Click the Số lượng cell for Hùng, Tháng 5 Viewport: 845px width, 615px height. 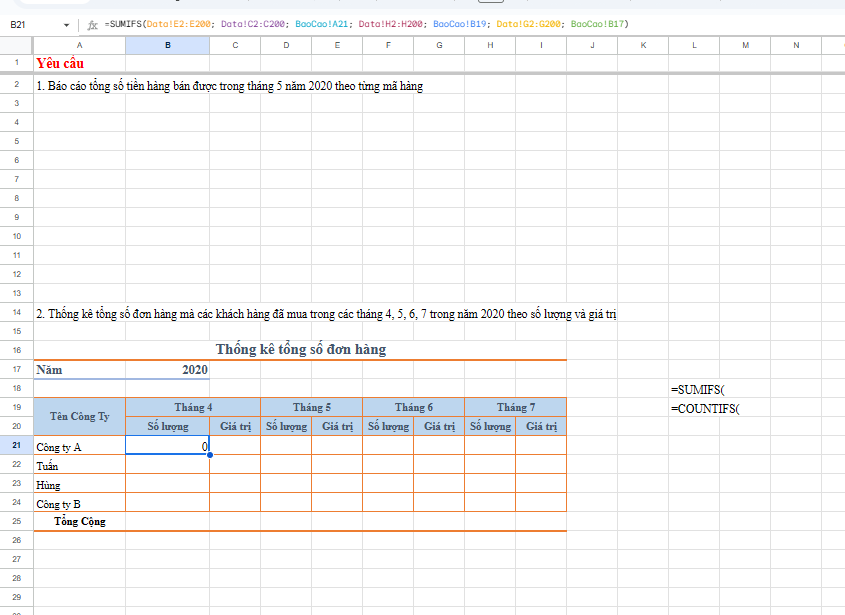coord(286,483)
